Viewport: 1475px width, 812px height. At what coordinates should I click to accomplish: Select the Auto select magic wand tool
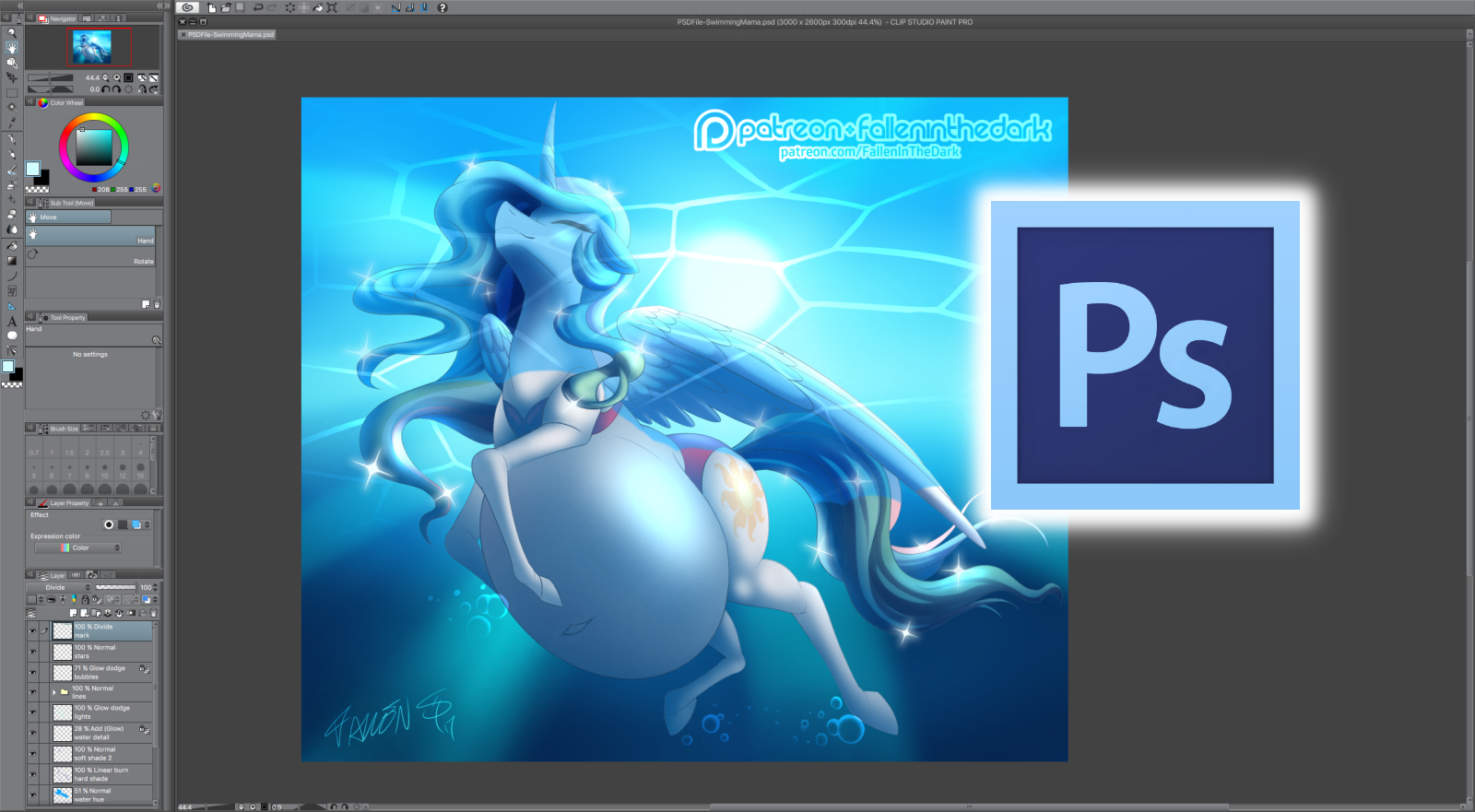click(12, 108)
